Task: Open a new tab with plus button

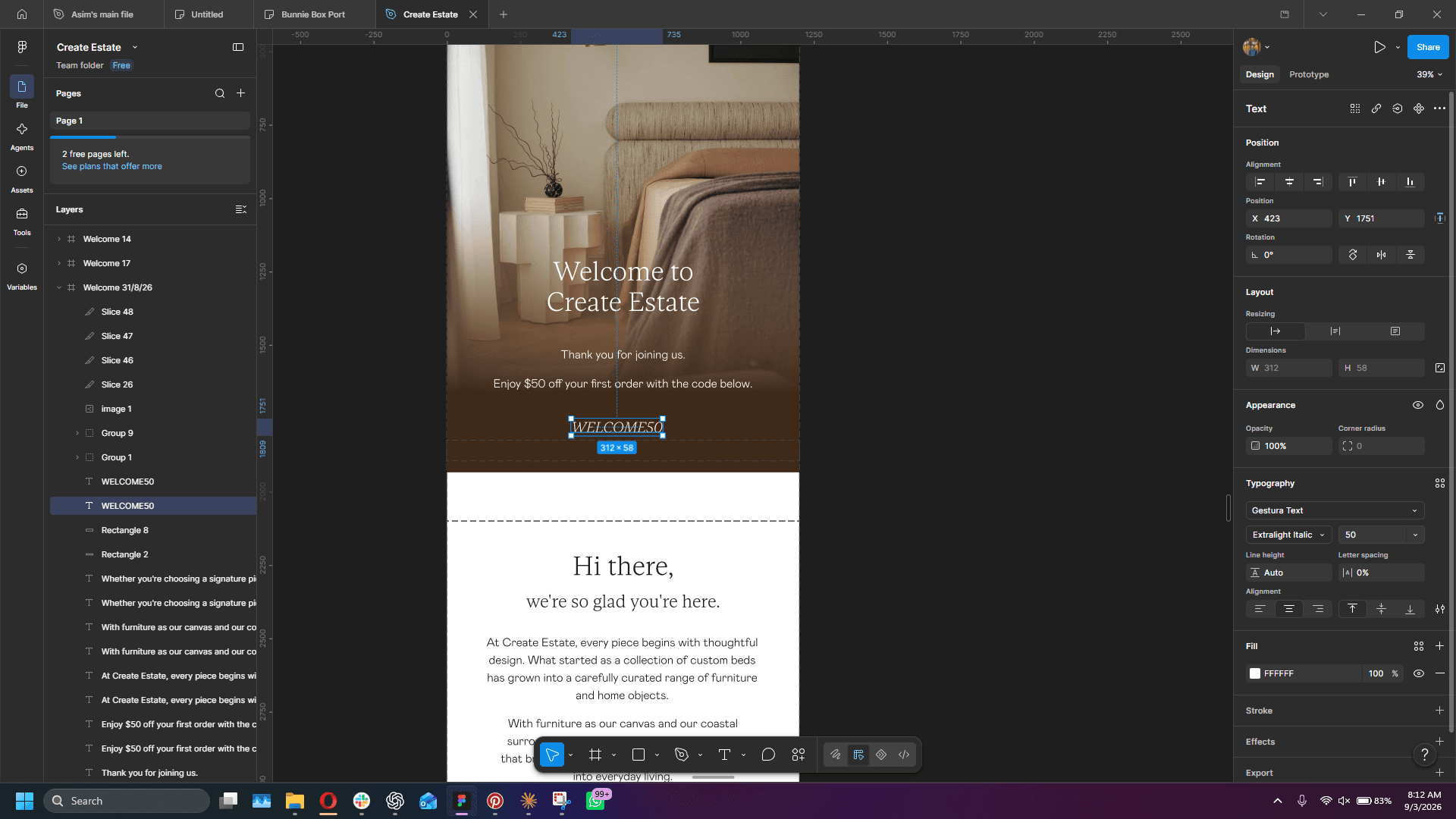Action: coord(504,14)
